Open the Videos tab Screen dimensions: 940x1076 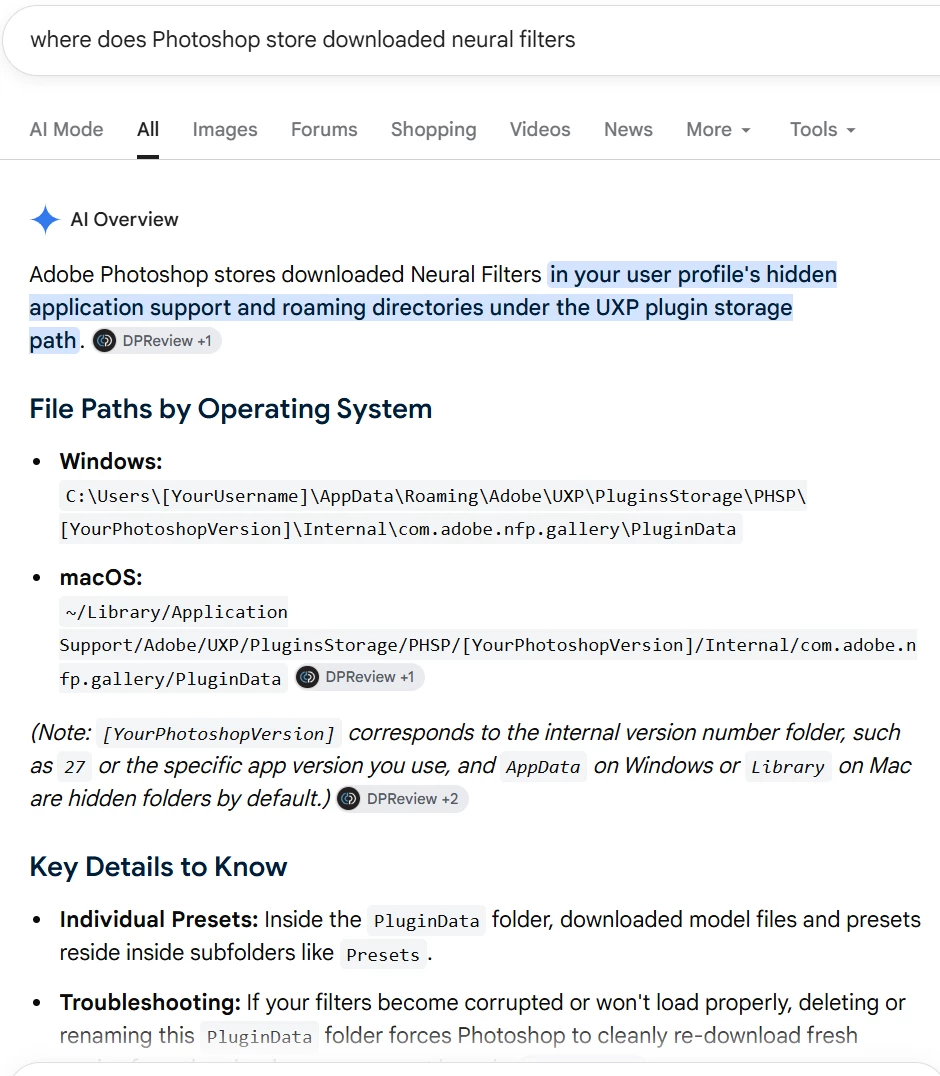pyautogui.click(x=540, y=130)
